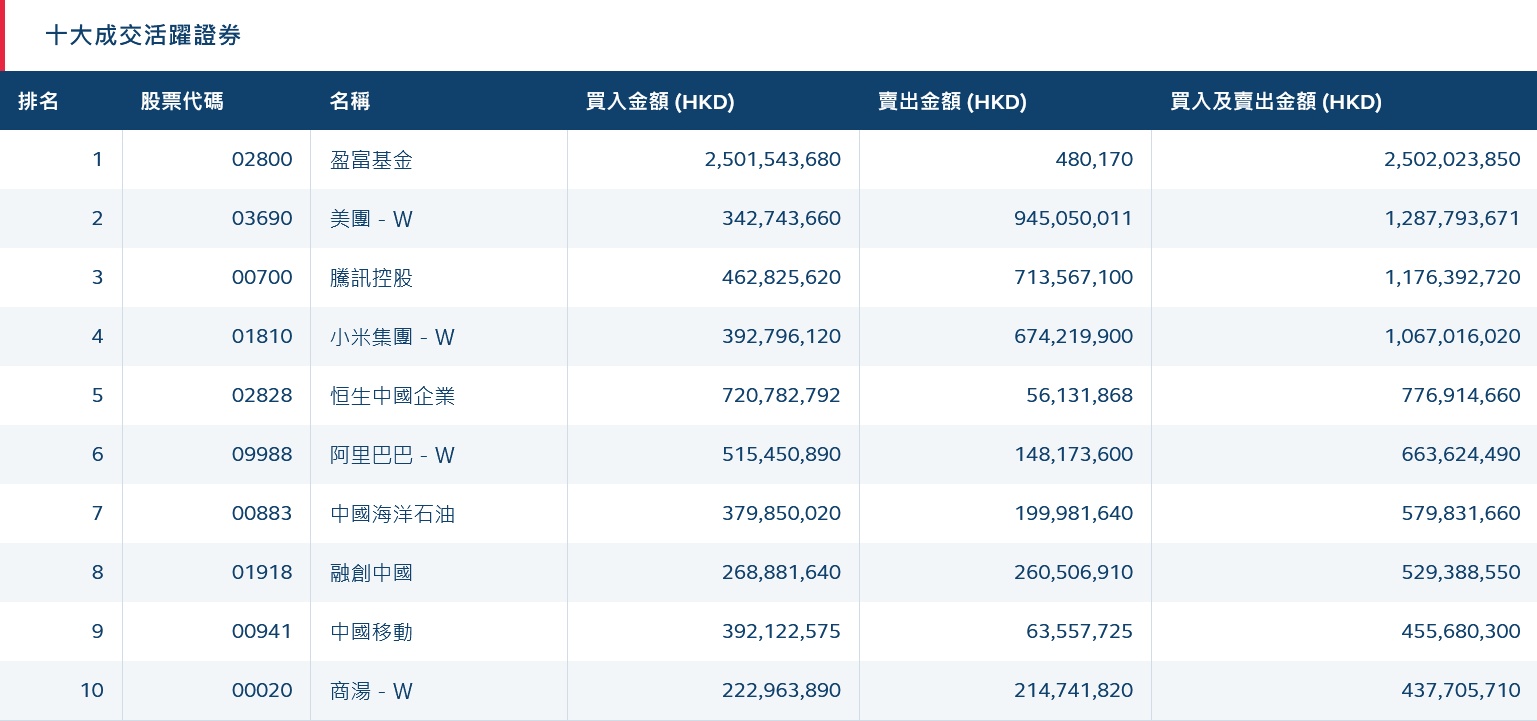The image size is (1537, 721).
Task: Click total turnover 1,176,392,720
Action: point(1453,278)
